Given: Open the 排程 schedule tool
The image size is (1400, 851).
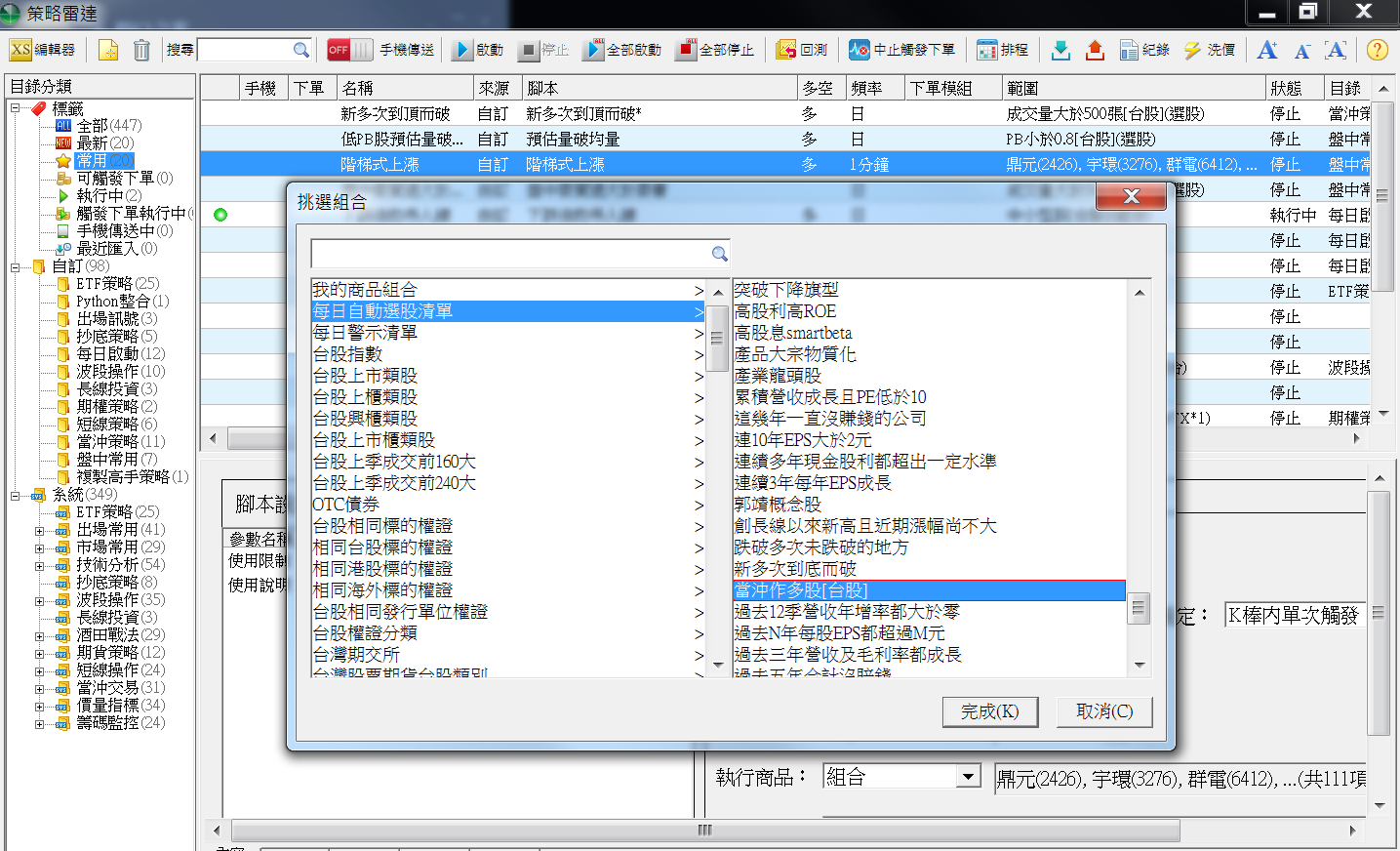Looking at the screenshot, I should [x=1003, y=50].
